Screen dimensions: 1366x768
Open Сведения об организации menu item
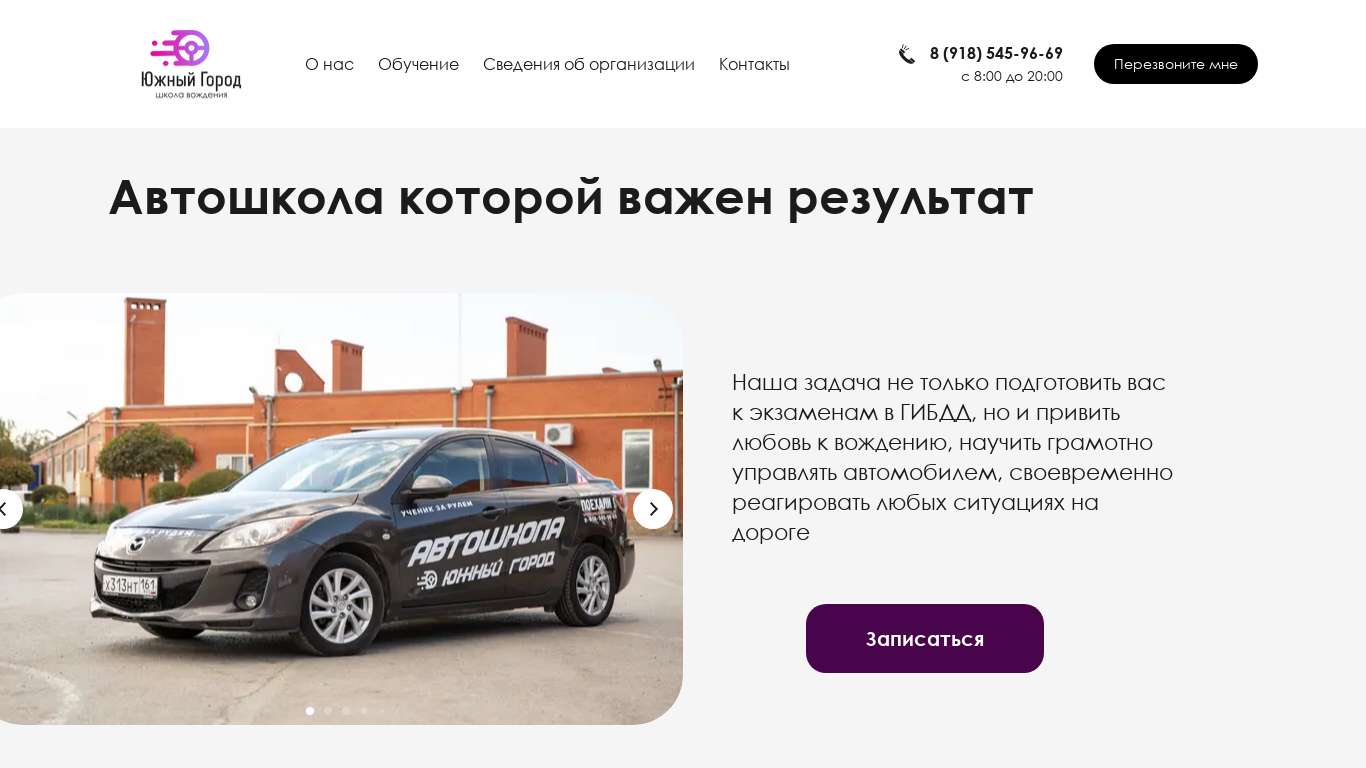click(589, 64)
